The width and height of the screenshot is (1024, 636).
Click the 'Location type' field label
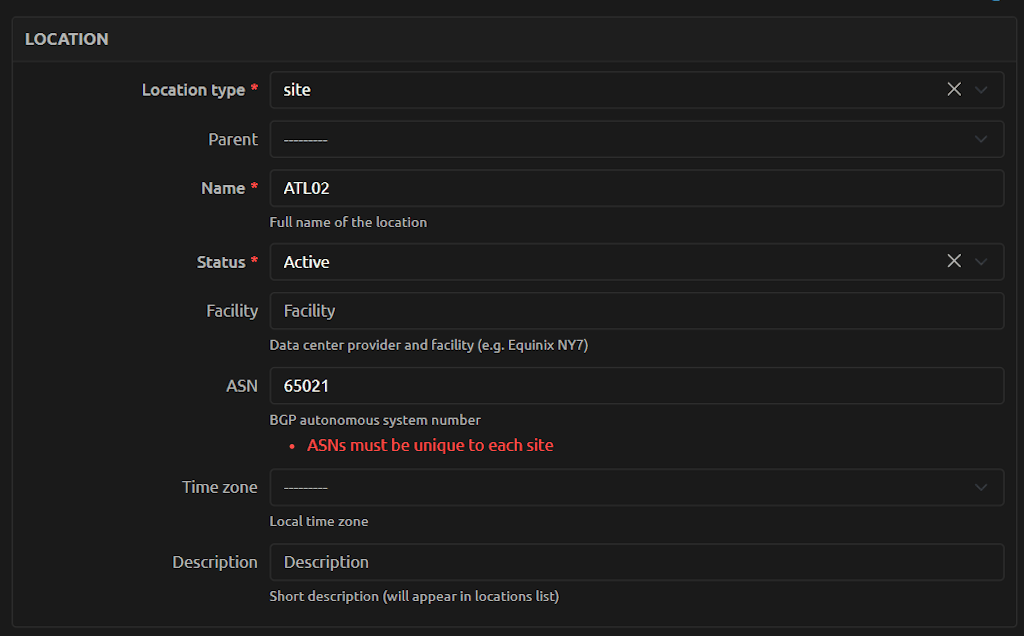pos(193,90)
